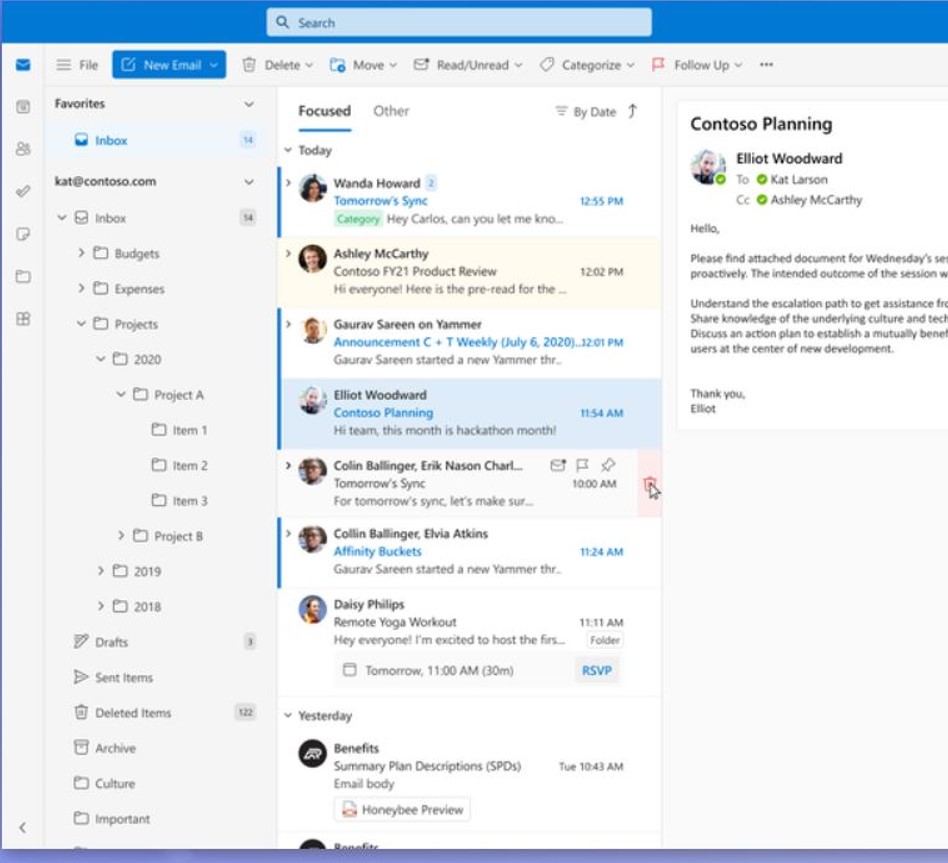This screenshot has width=948, height=863.
Task: Open the Follow Up dropdown arrow
Action: pyautogui.click(x=738, y=65)
